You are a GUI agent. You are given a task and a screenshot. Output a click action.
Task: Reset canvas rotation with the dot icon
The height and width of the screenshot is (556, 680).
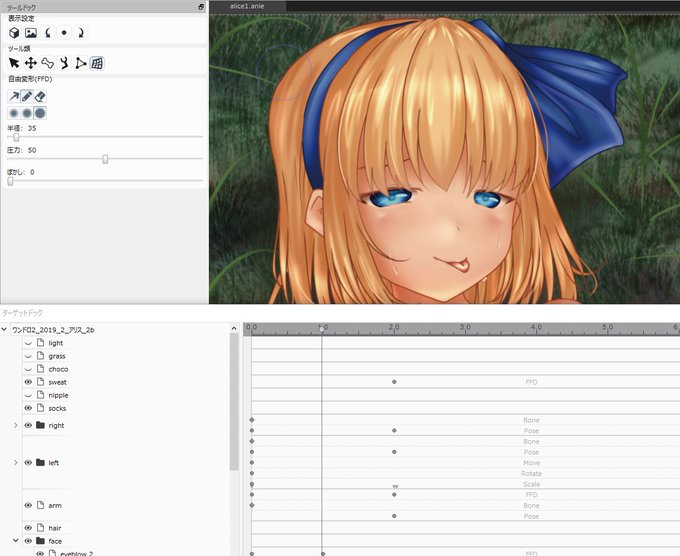coord(64,33)
